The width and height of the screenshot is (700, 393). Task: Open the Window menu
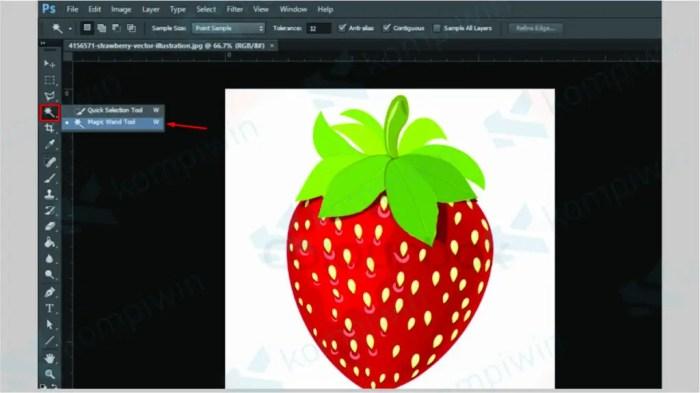pyautogui.click(x=293, y=9)
